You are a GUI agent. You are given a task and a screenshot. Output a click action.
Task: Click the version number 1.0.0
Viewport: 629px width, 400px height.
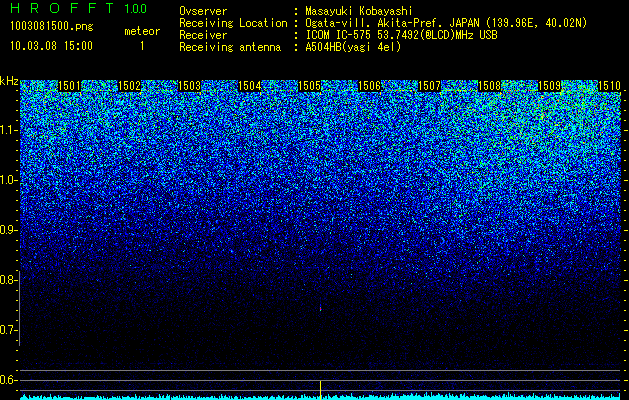pyautogui.click(x=135, y=8)
